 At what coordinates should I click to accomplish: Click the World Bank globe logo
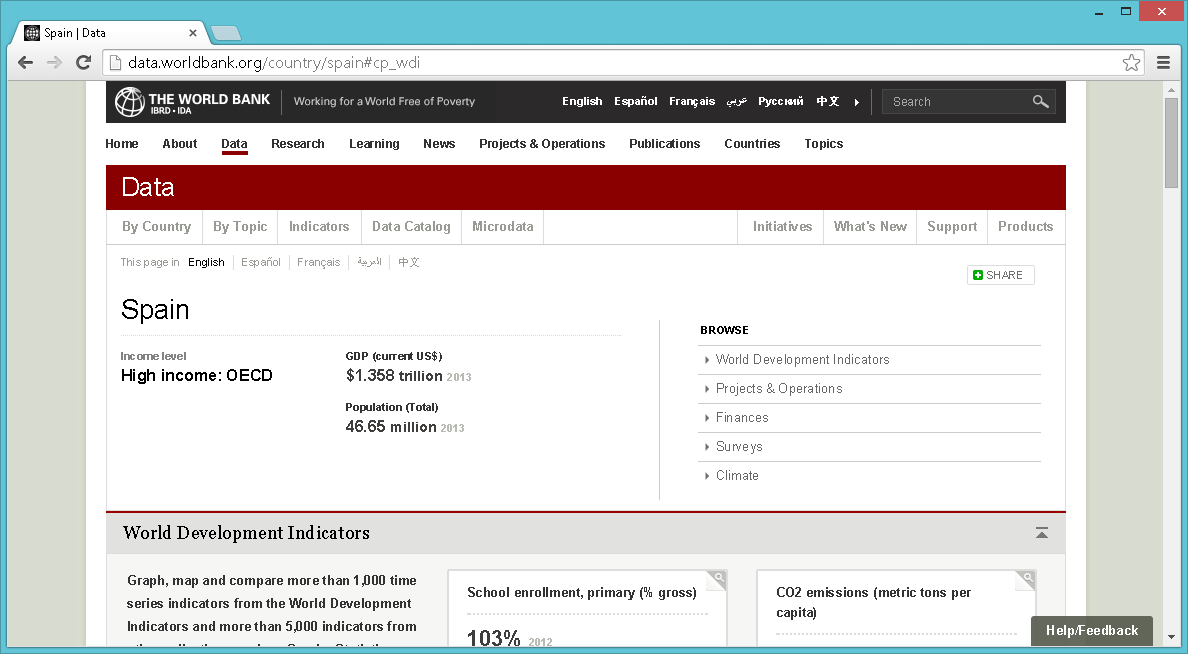coord(130,102)
